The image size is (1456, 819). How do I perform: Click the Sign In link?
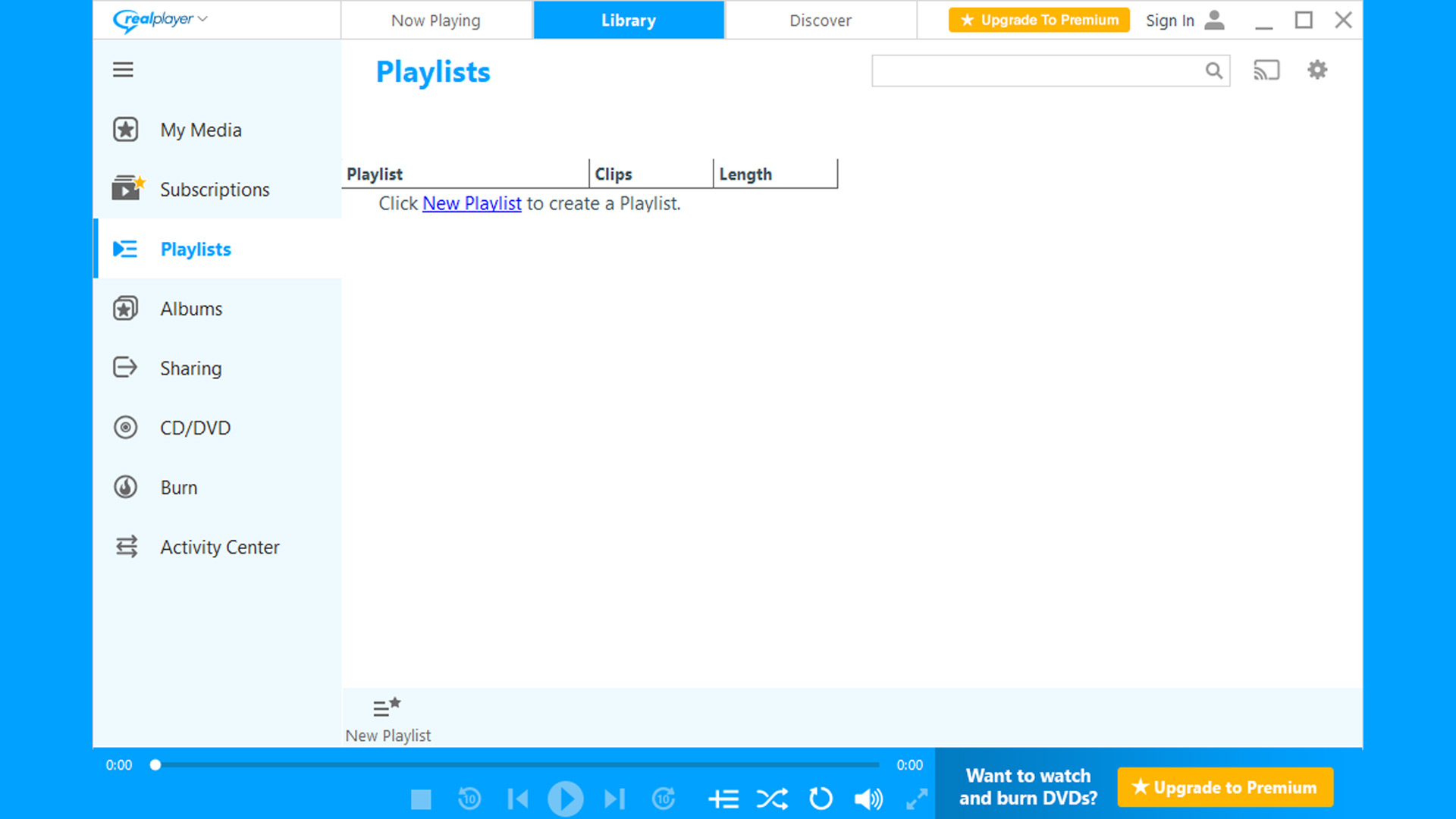[x=1170, y=20]
